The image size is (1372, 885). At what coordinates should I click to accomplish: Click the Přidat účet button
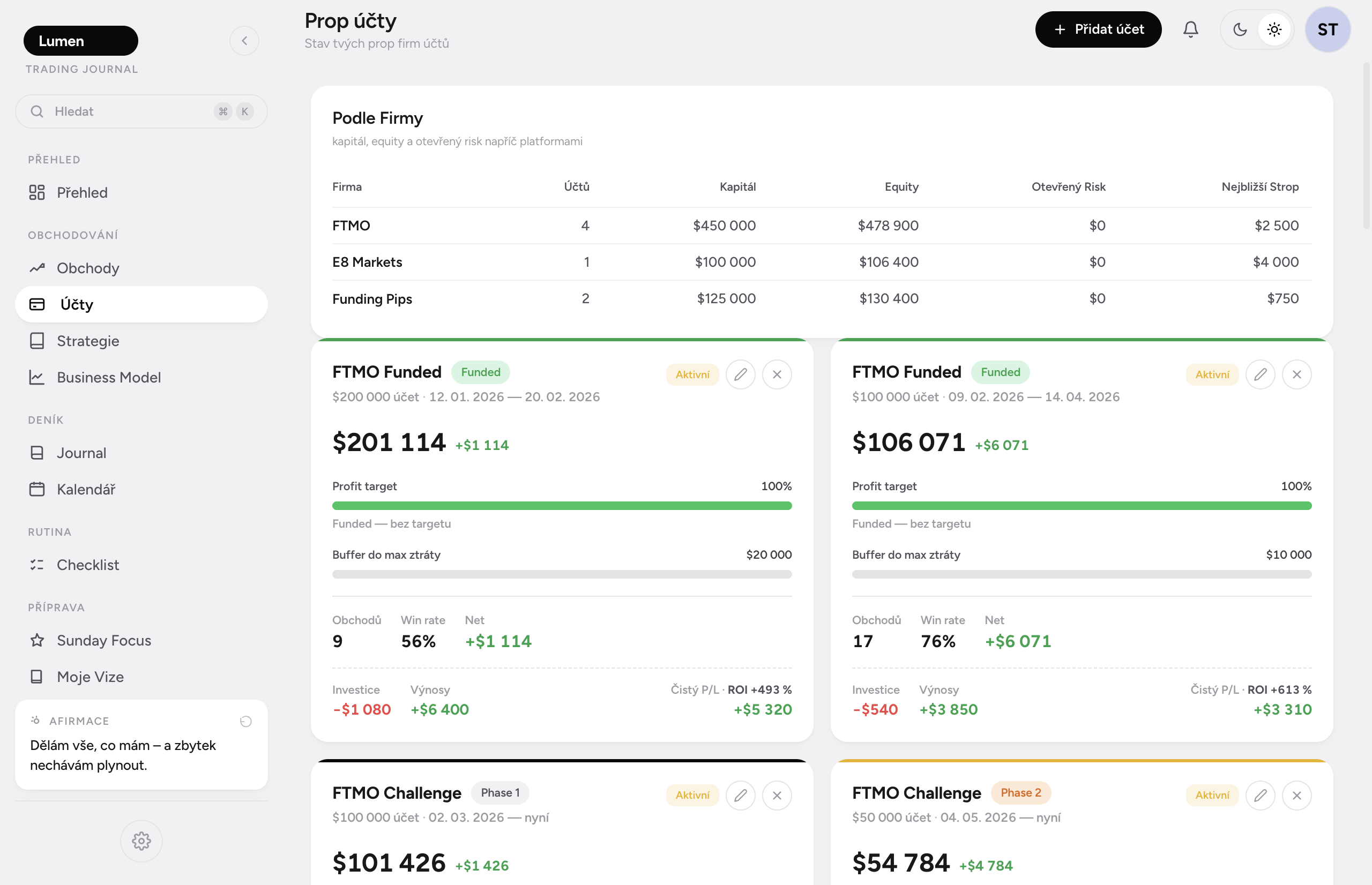pos(1098,29)
